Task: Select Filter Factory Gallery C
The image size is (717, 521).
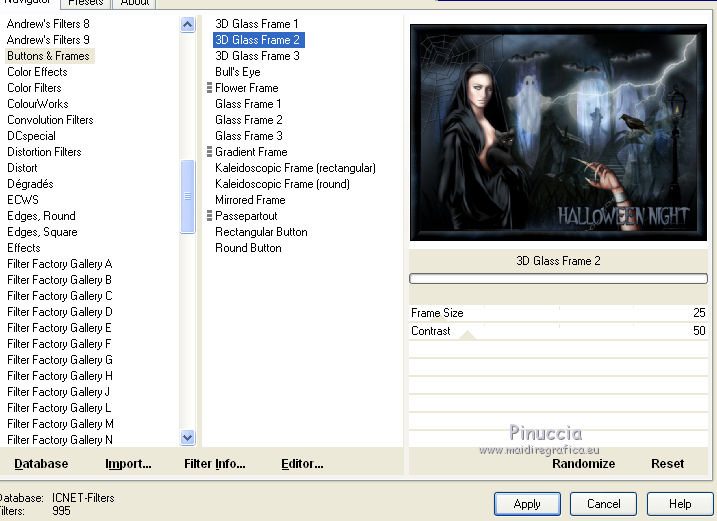Action: [59, 296]
